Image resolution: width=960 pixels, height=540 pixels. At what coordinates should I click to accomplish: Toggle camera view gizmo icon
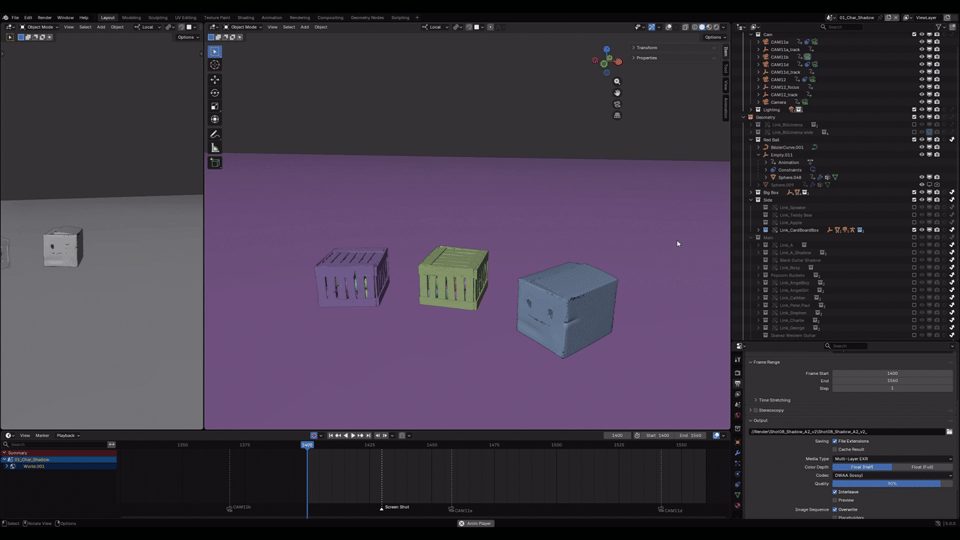pos(617,104)
